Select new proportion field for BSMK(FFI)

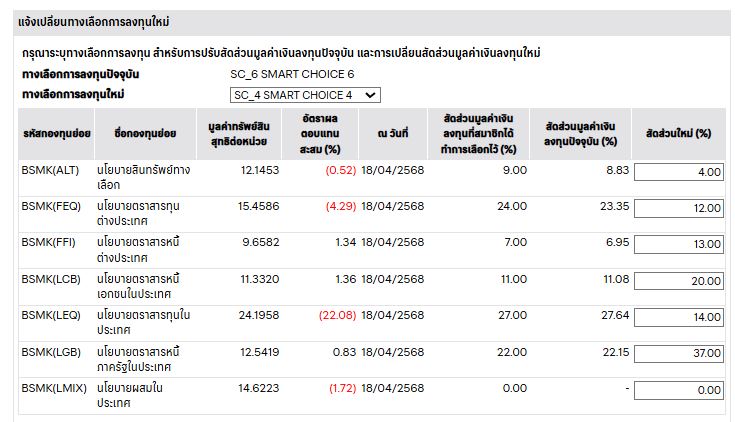click(x=678, y=244)
